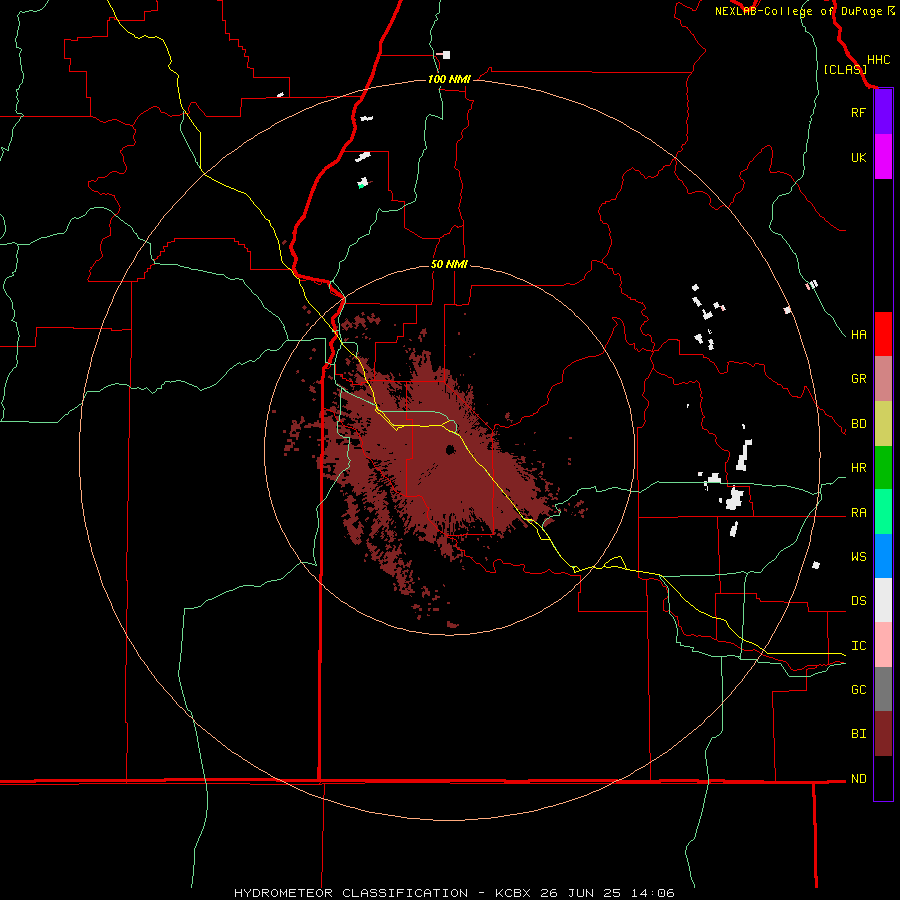The width and height of the screenshot is (900, 900).
Task: Click the ND legend label
Action: [858, 779]
